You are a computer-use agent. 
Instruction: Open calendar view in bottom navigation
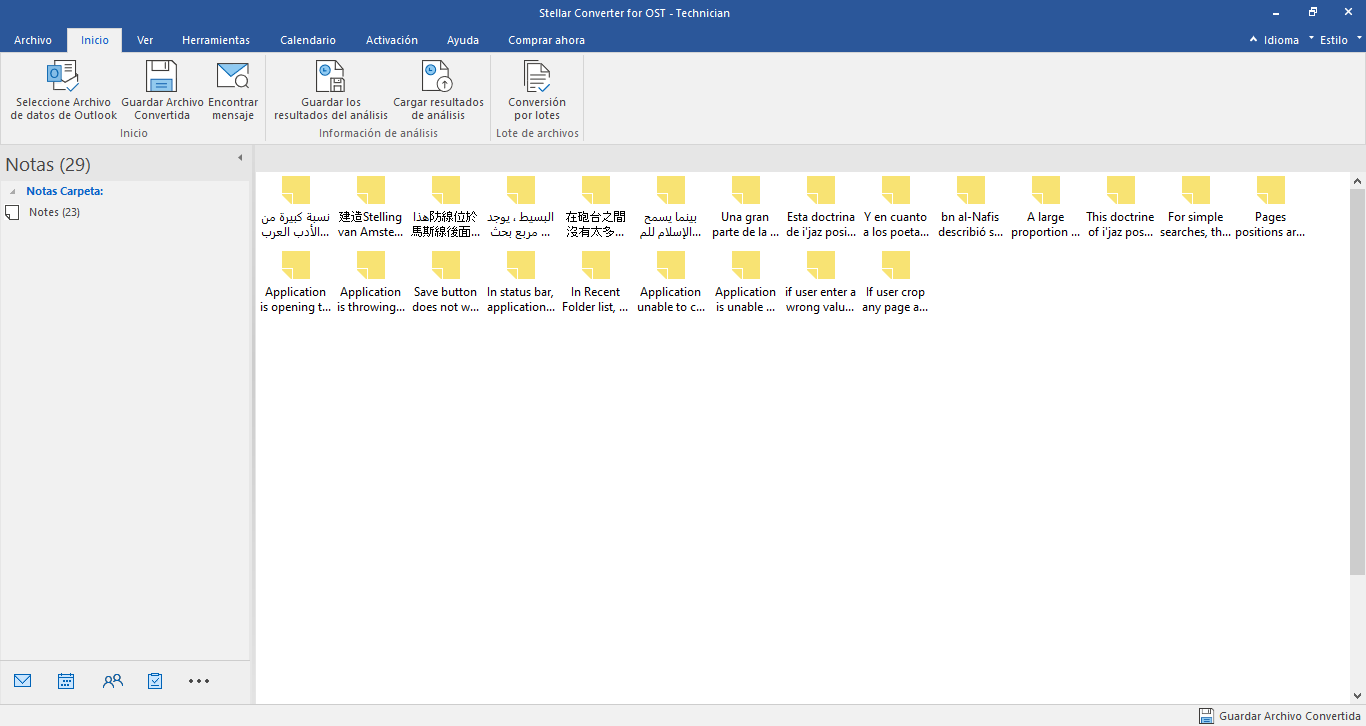pyautogui.click(x=66, y=681)
